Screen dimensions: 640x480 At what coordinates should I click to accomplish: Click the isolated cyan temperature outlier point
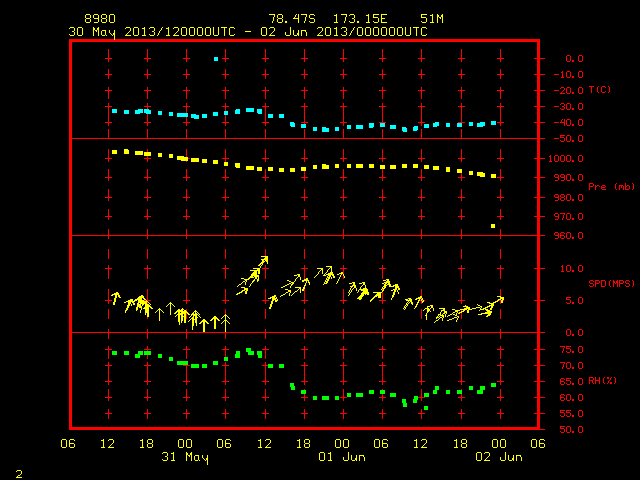coord(216,59)
